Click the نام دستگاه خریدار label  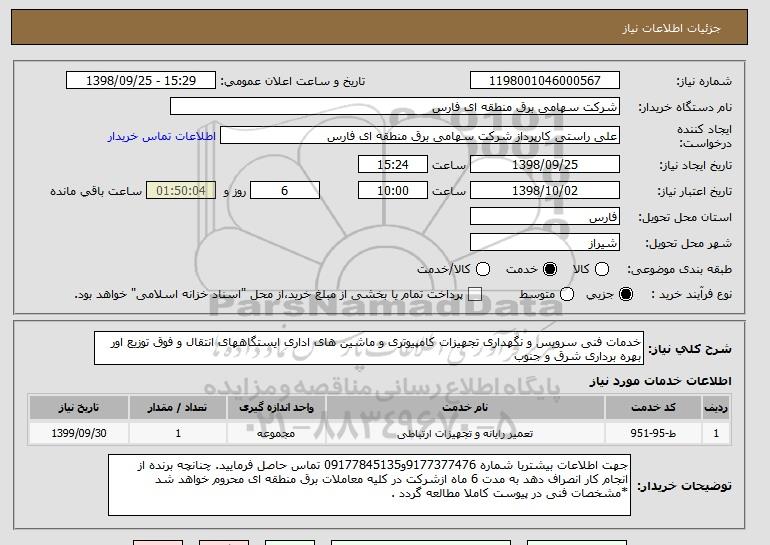[x=685, y=107]
